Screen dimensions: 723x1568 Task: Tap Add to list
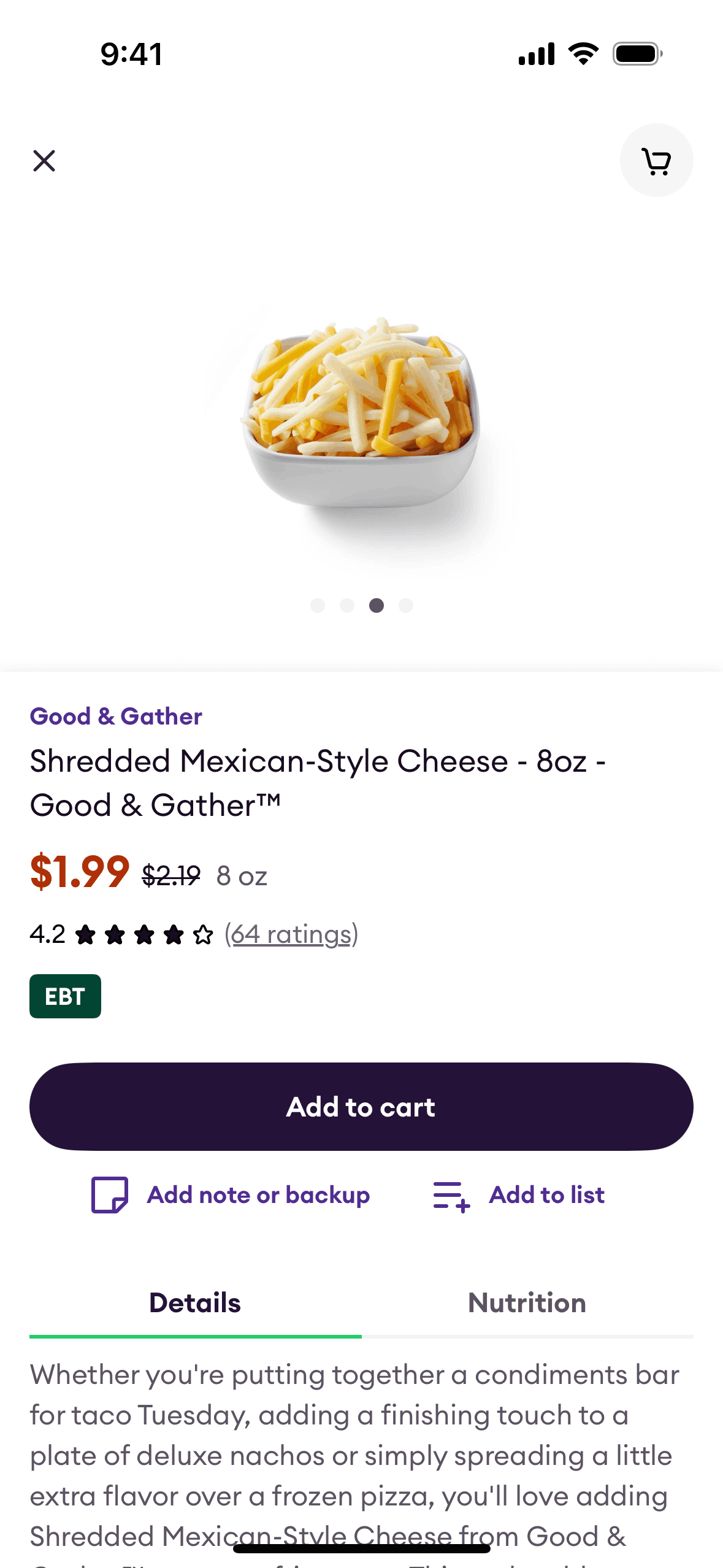click(546, 1195)
